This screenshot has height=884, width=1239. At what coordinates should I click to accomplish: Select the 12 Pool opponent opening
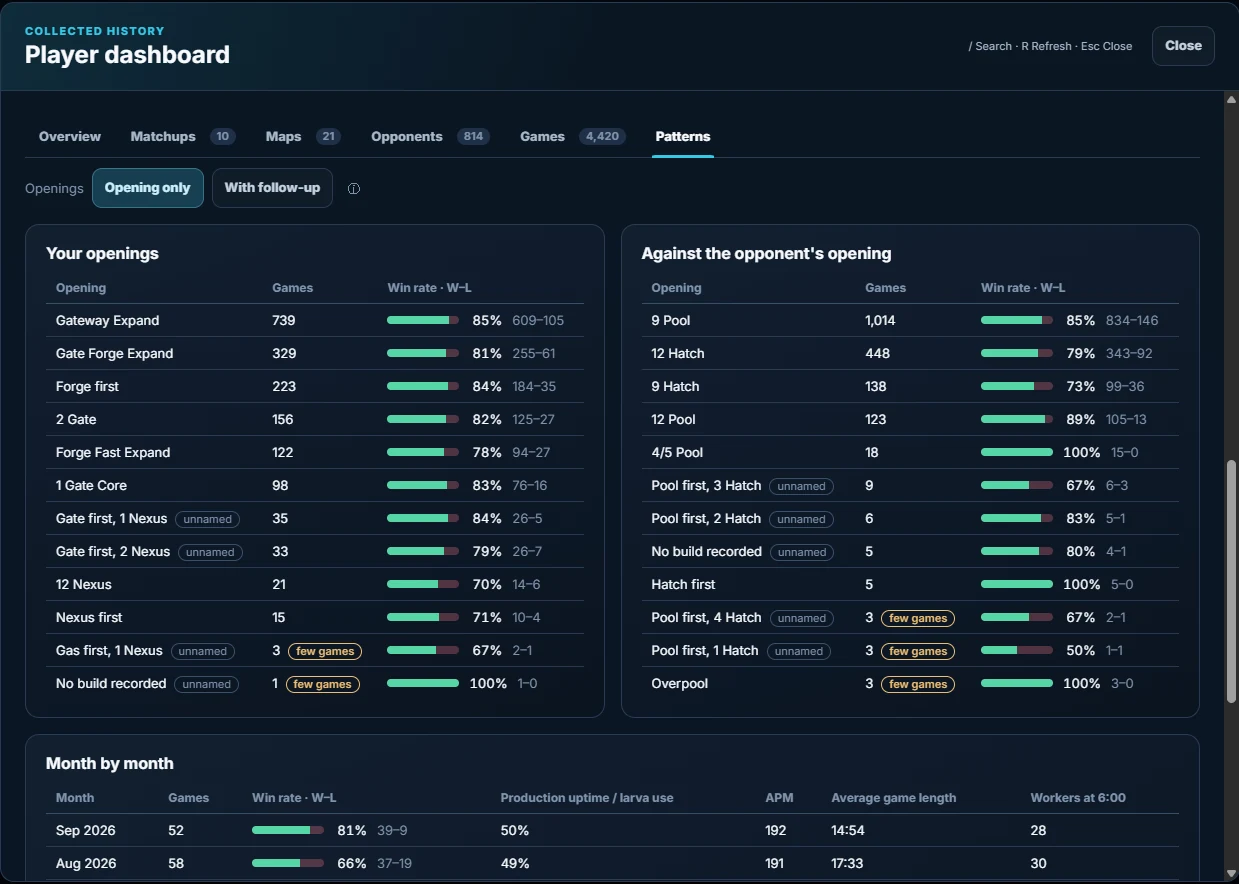pyautogui.click(x=910, y=420)
